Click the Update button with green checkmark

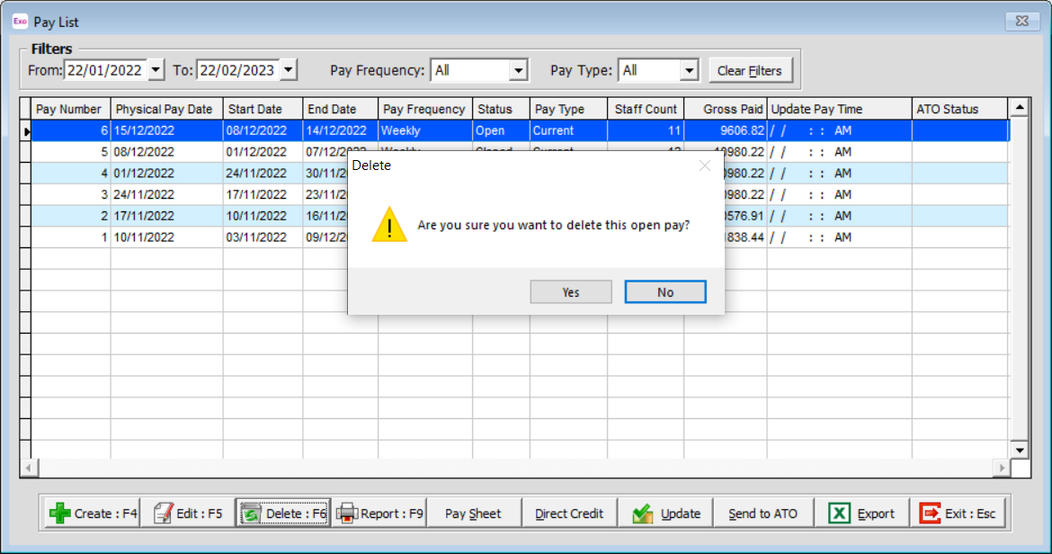point(666,513)
